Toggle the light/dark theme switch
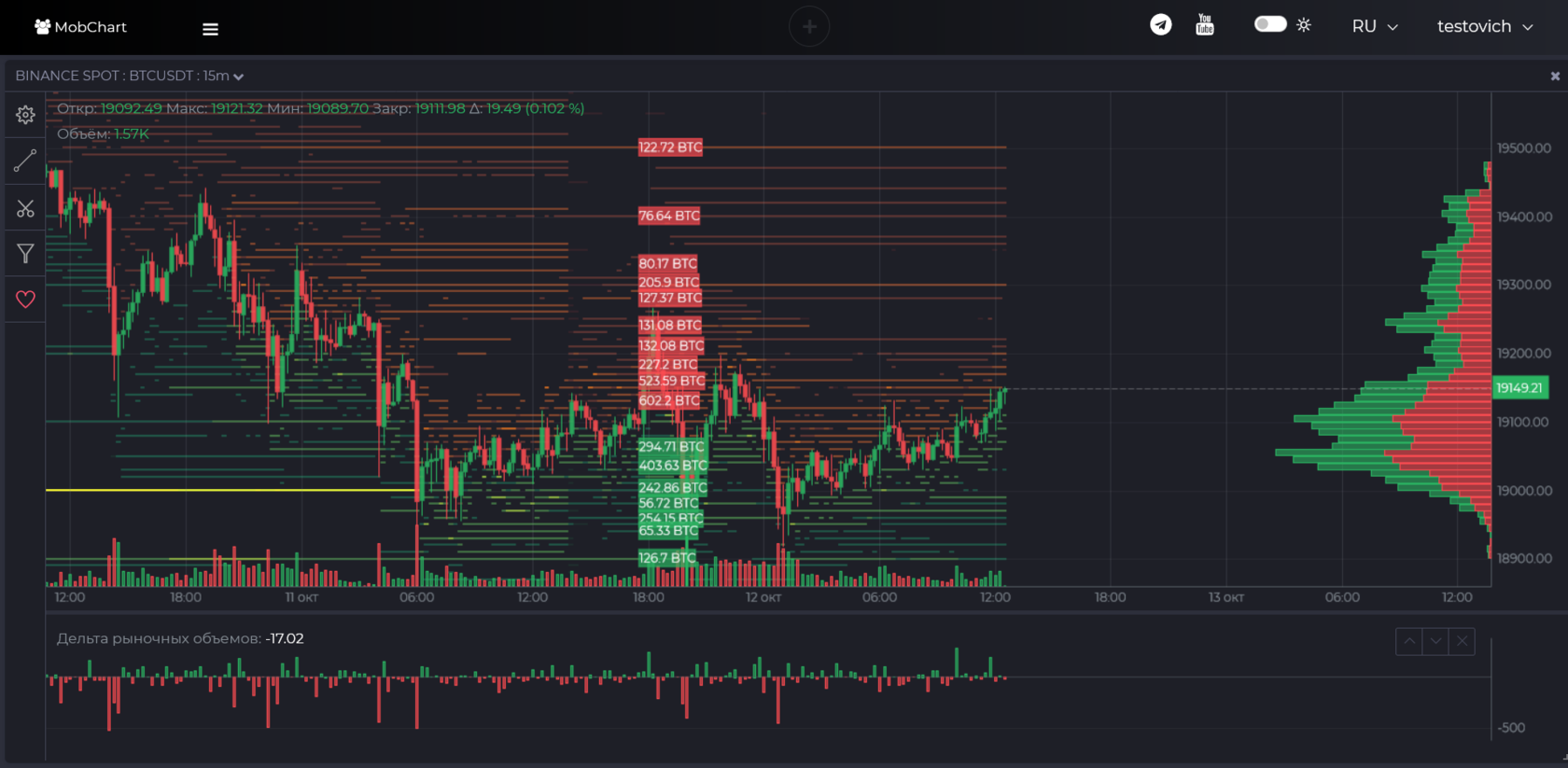The width and height of the screenshot is (1568, 768). [1270, 23]
